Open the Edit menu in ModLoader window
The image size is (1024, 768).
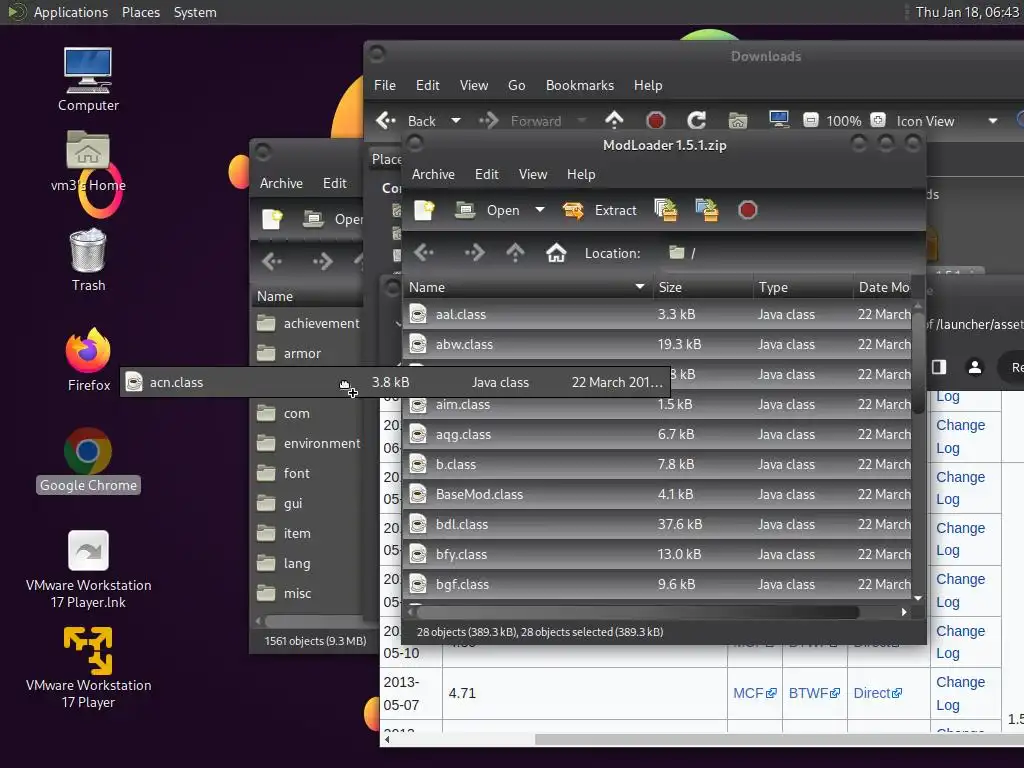(x=487, y=174)
